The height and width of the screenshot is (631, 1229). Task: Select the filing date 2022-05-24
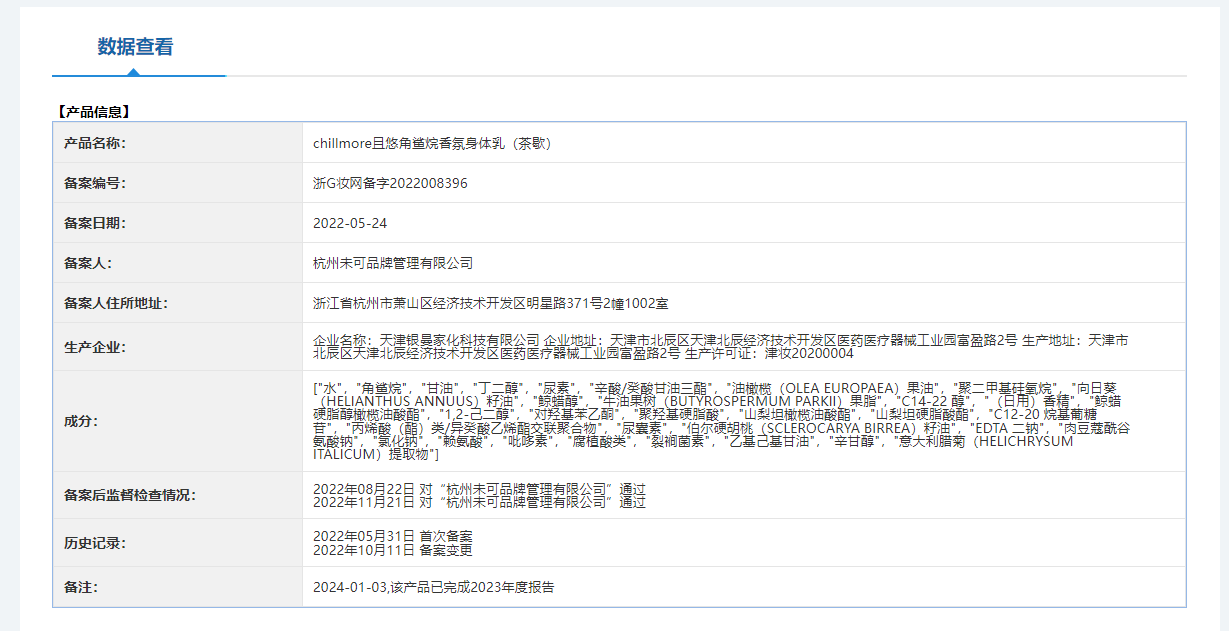[x=350, y=223]
